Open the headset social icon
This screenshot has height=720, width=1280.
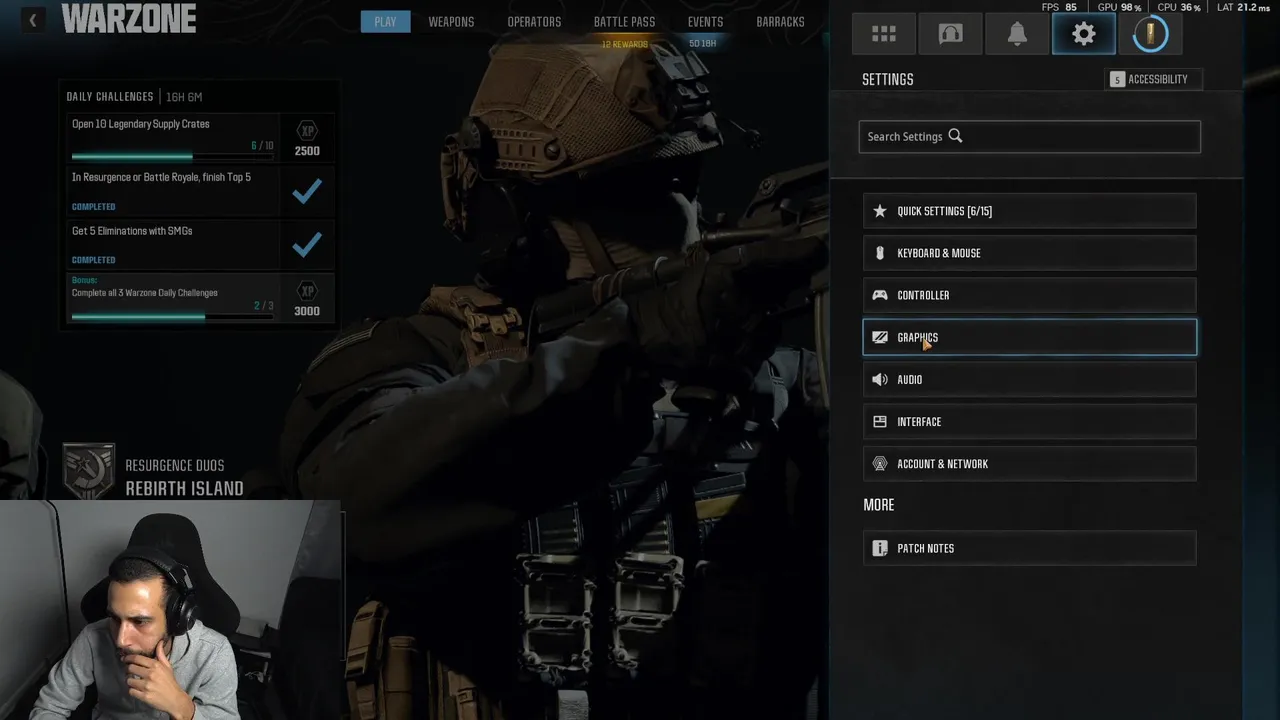coord(950,34)
